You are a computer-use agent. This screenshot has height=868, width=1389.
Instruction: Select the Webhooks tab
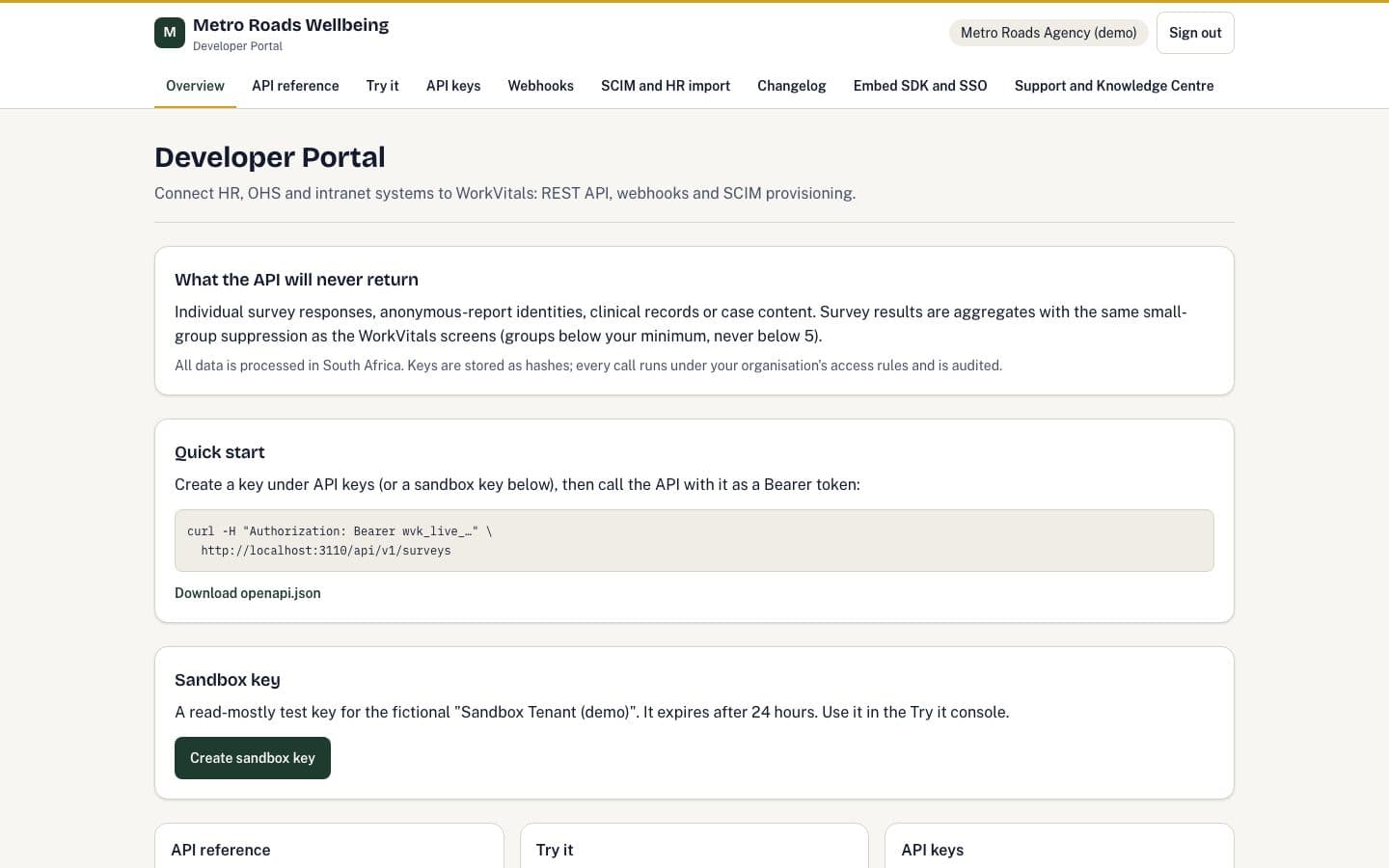click(x=540, y=86)
